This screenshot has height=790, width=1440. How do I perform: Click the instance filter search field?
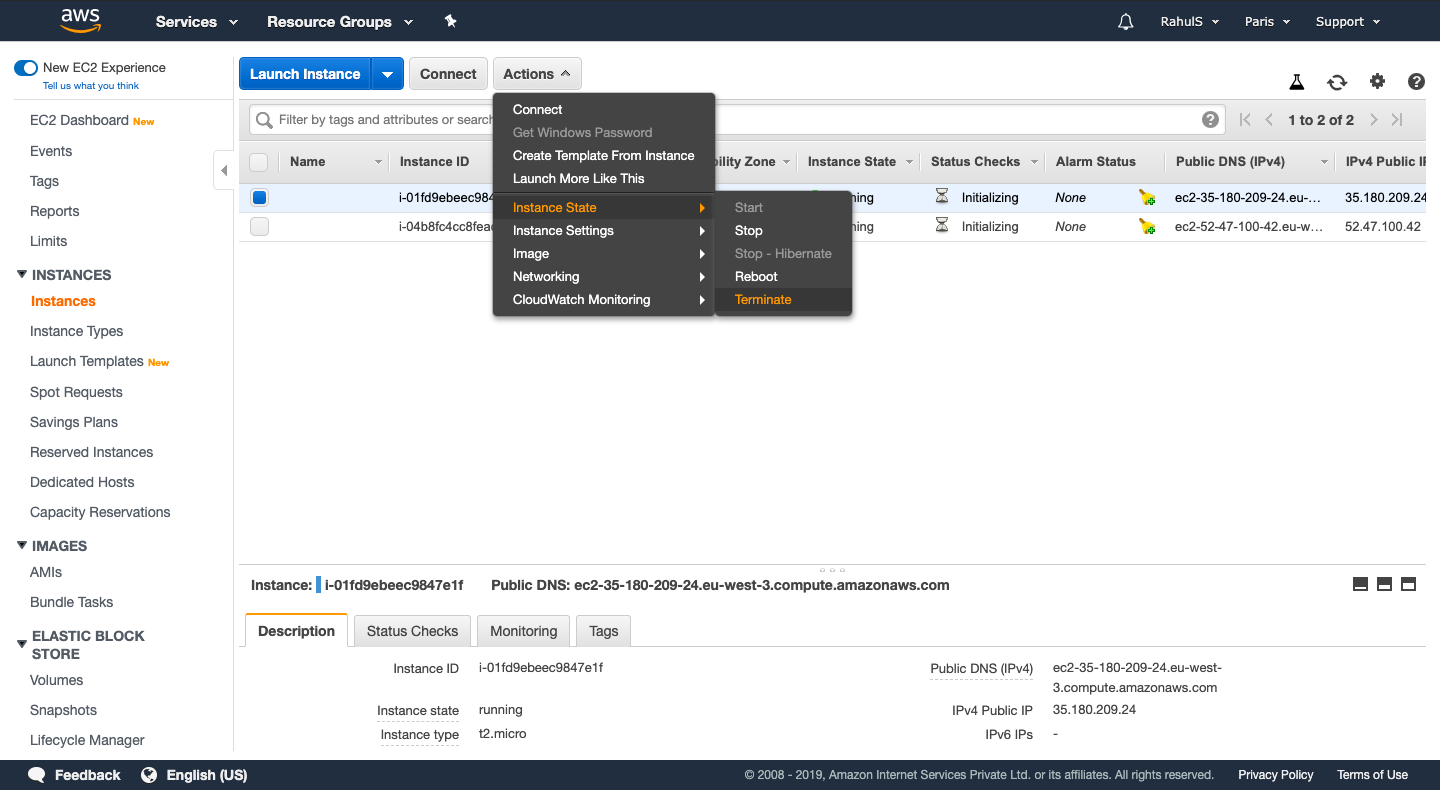click(x=380, y=118)
